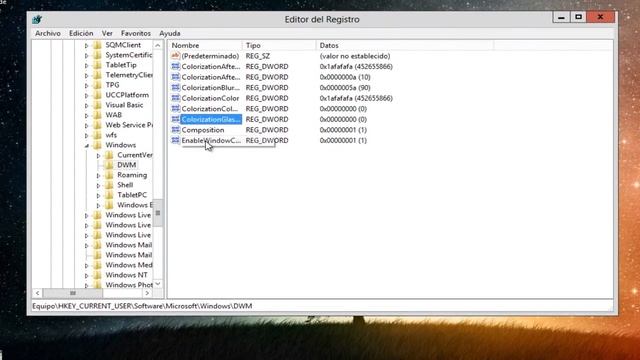The image size is (640, 360).
Task: Click the folder icon of WAB
Action: [x=98, y=115]
